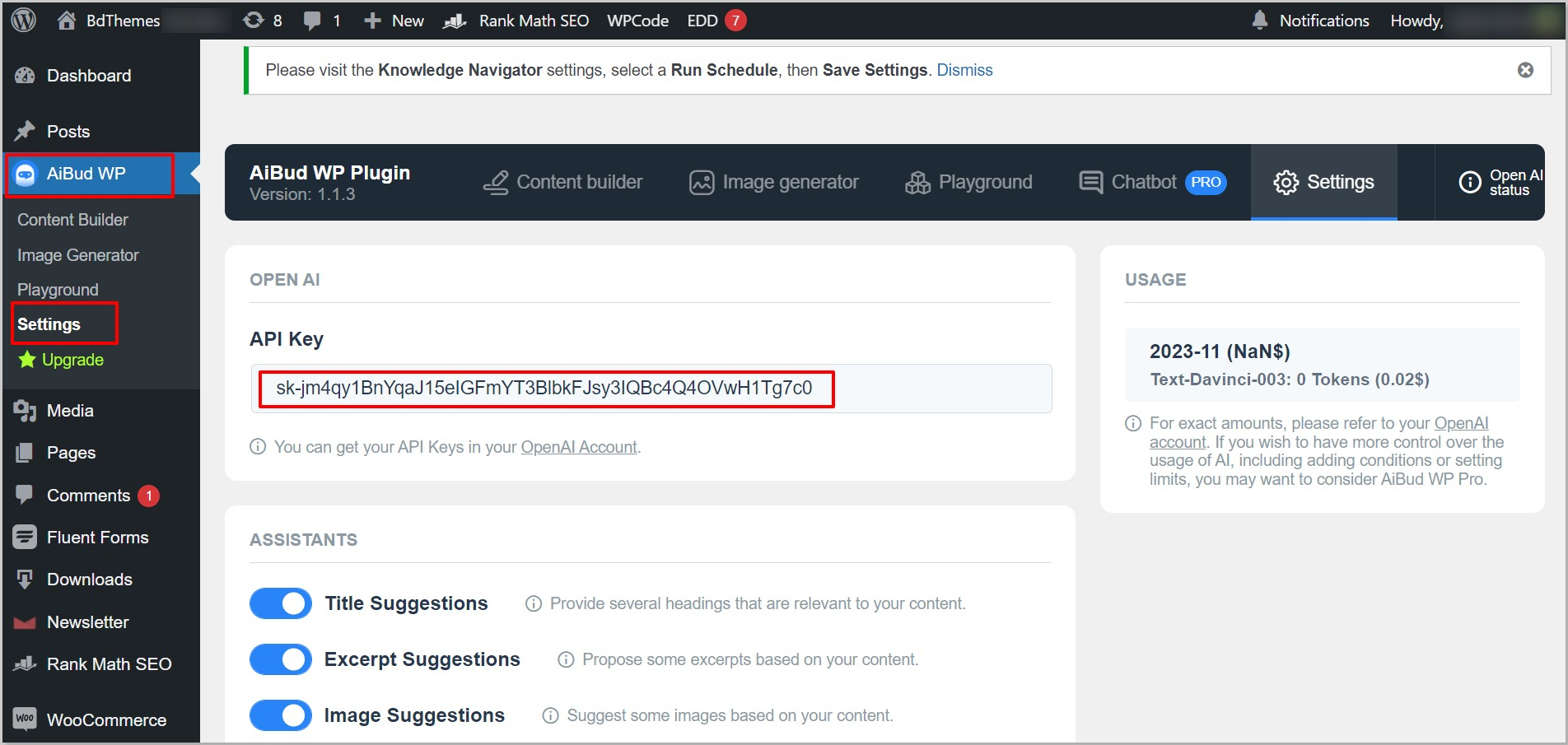This screenshot has width=1568, height=745.
Task: Click the BdThemes site home icon
Action: (x=65, y=20)
